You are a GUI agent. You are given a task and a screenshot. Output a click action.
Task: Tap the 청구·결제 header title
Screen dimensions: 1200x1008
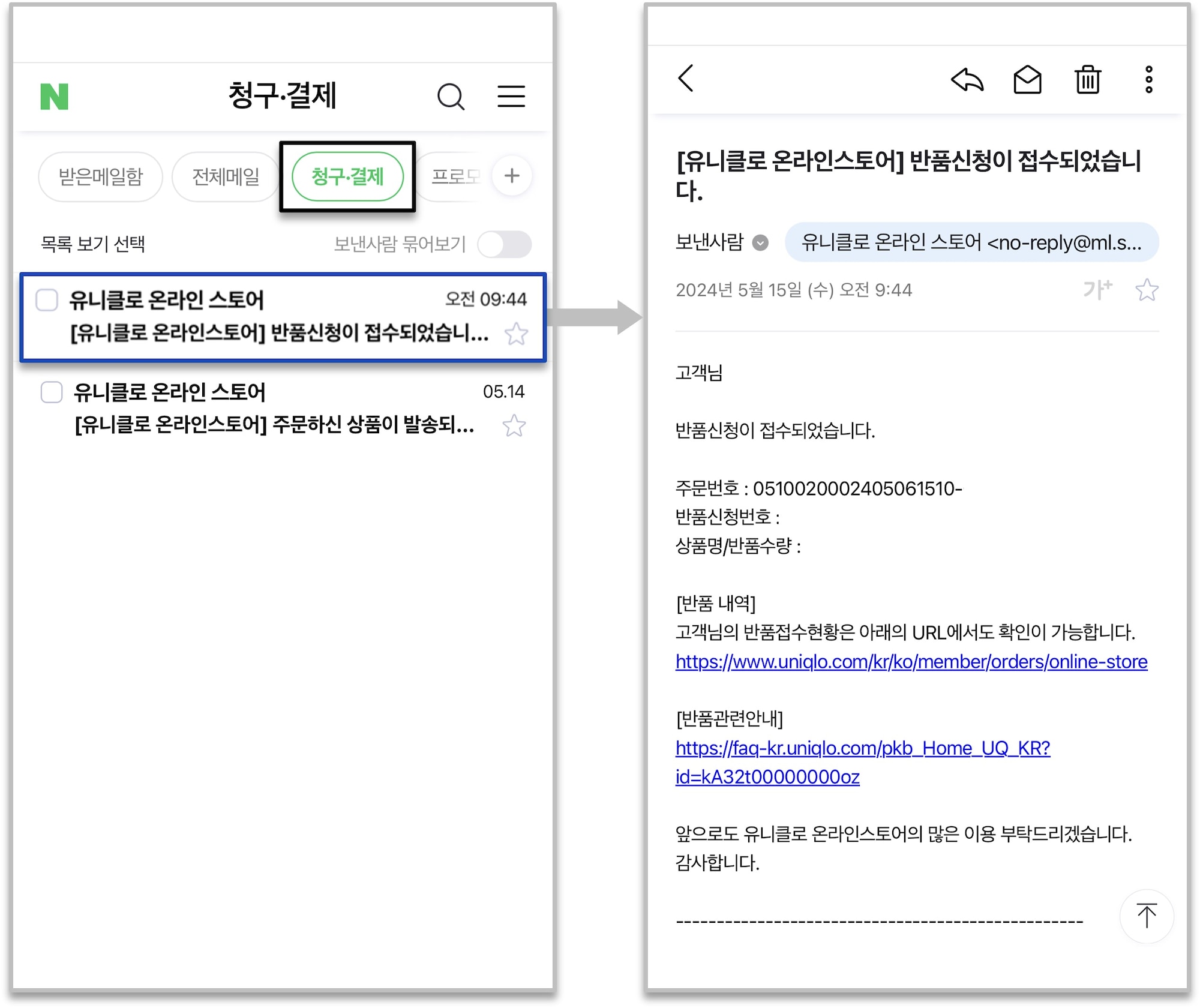point(282,96)
